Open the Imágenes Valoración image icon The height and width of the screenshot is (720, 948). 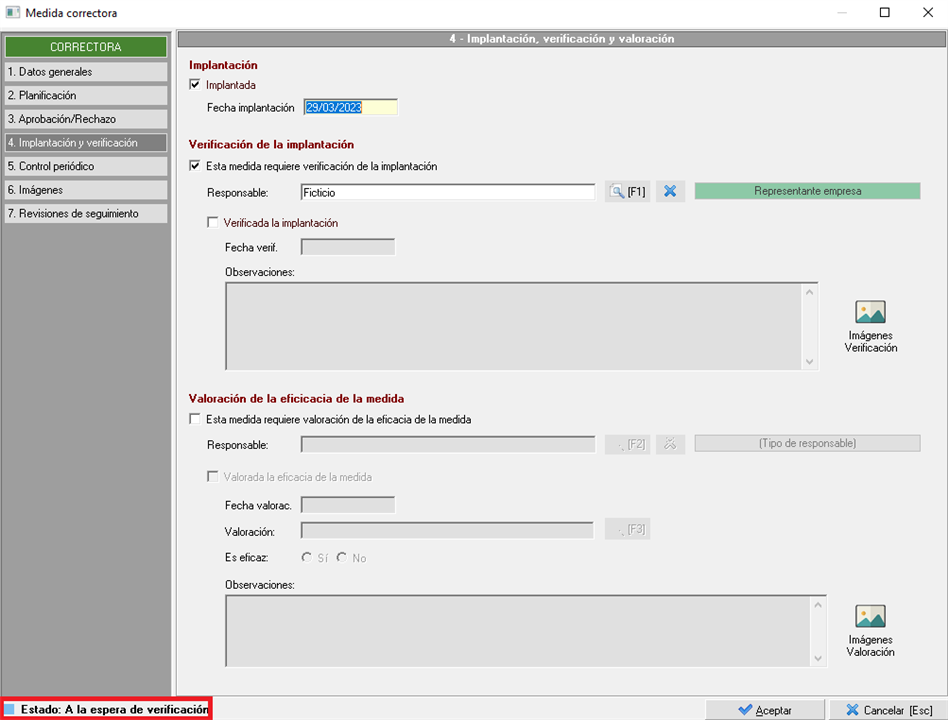point(870,616)
